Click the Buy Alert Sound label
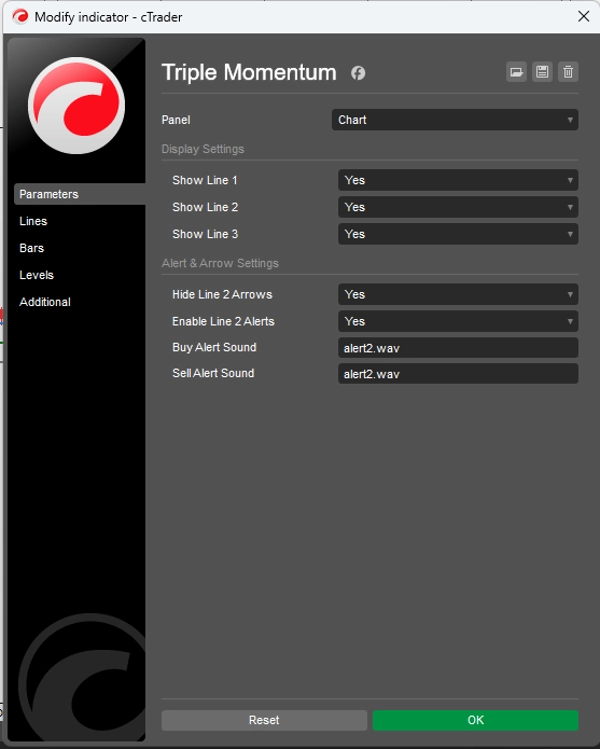Screen dimensions: 600x749 (214, 347)
